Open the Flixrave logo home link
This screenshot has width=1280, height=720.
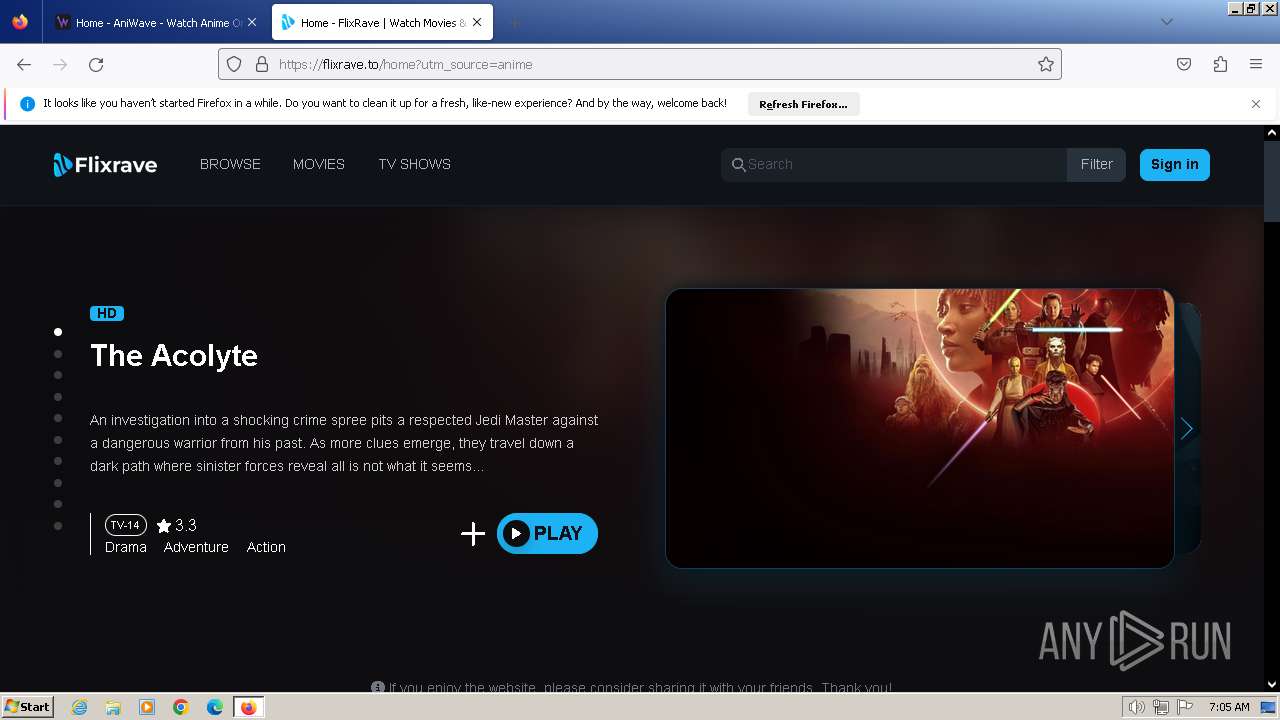coord(105,165)
